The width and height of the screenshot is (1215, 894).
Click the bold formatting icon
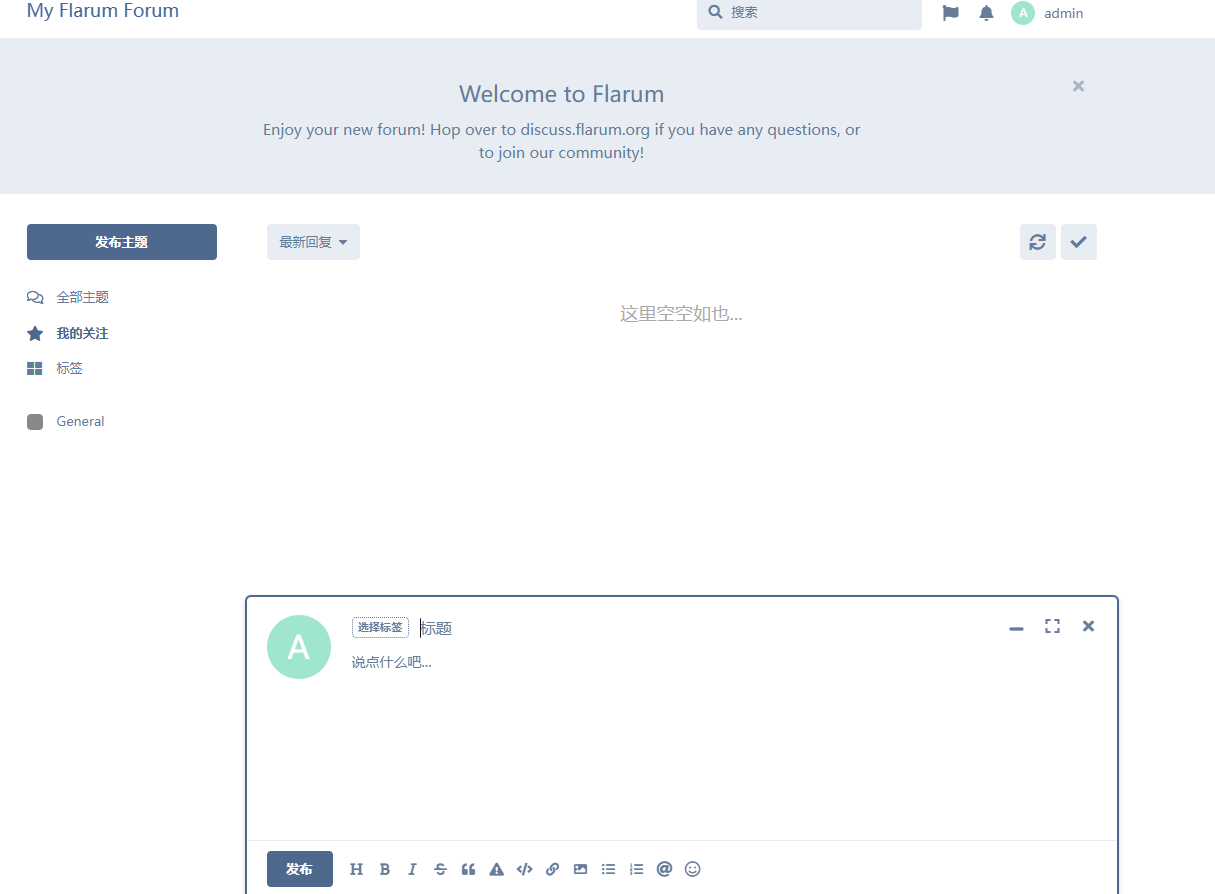(384, 869)
